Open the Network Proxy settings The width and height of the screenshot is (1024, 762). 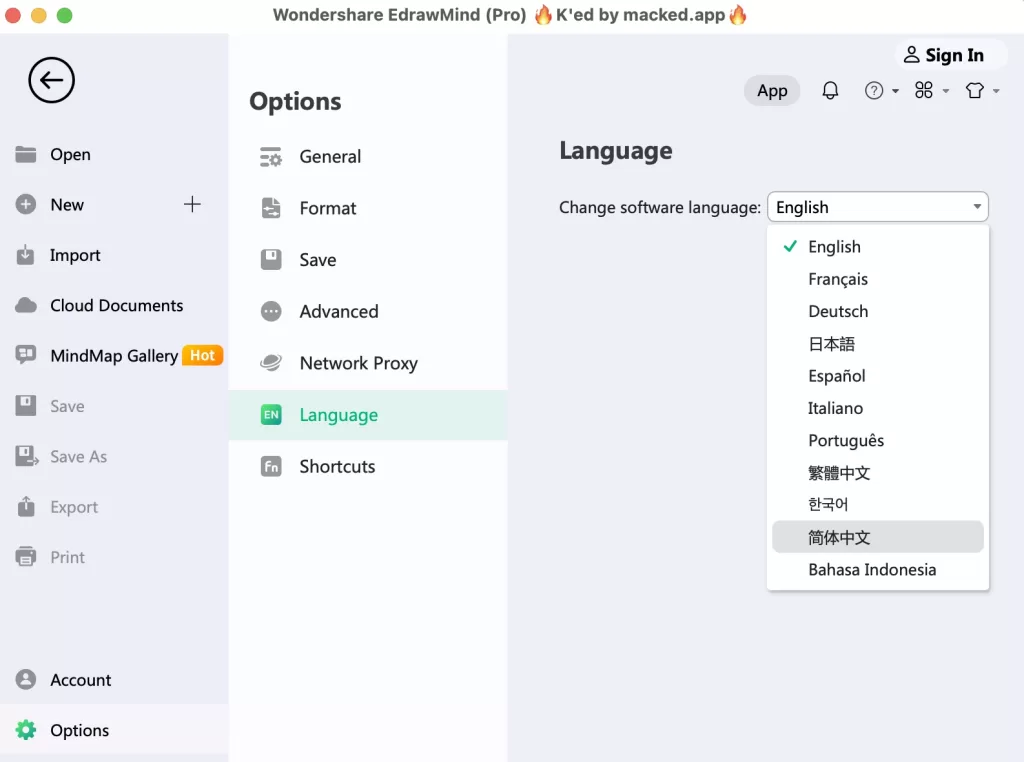point(358,363)
